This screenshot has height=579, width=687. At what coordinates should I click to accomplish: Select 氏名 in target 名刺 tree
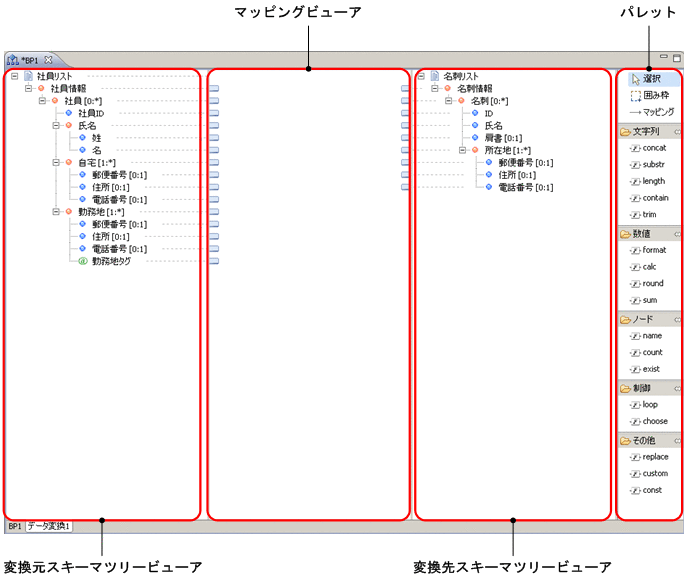[x=493, y=126]
